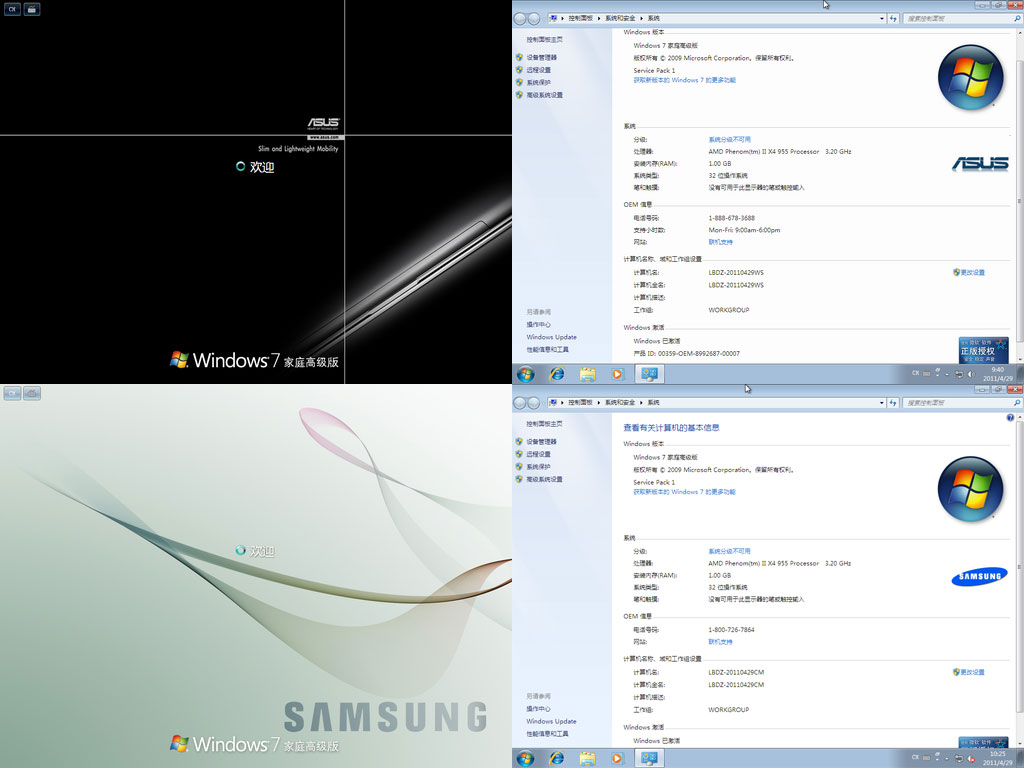The width and height of the screenshot is (1024, 768).
Task: Click the network icon in the ASUS system tray
Action: point(959,374)
